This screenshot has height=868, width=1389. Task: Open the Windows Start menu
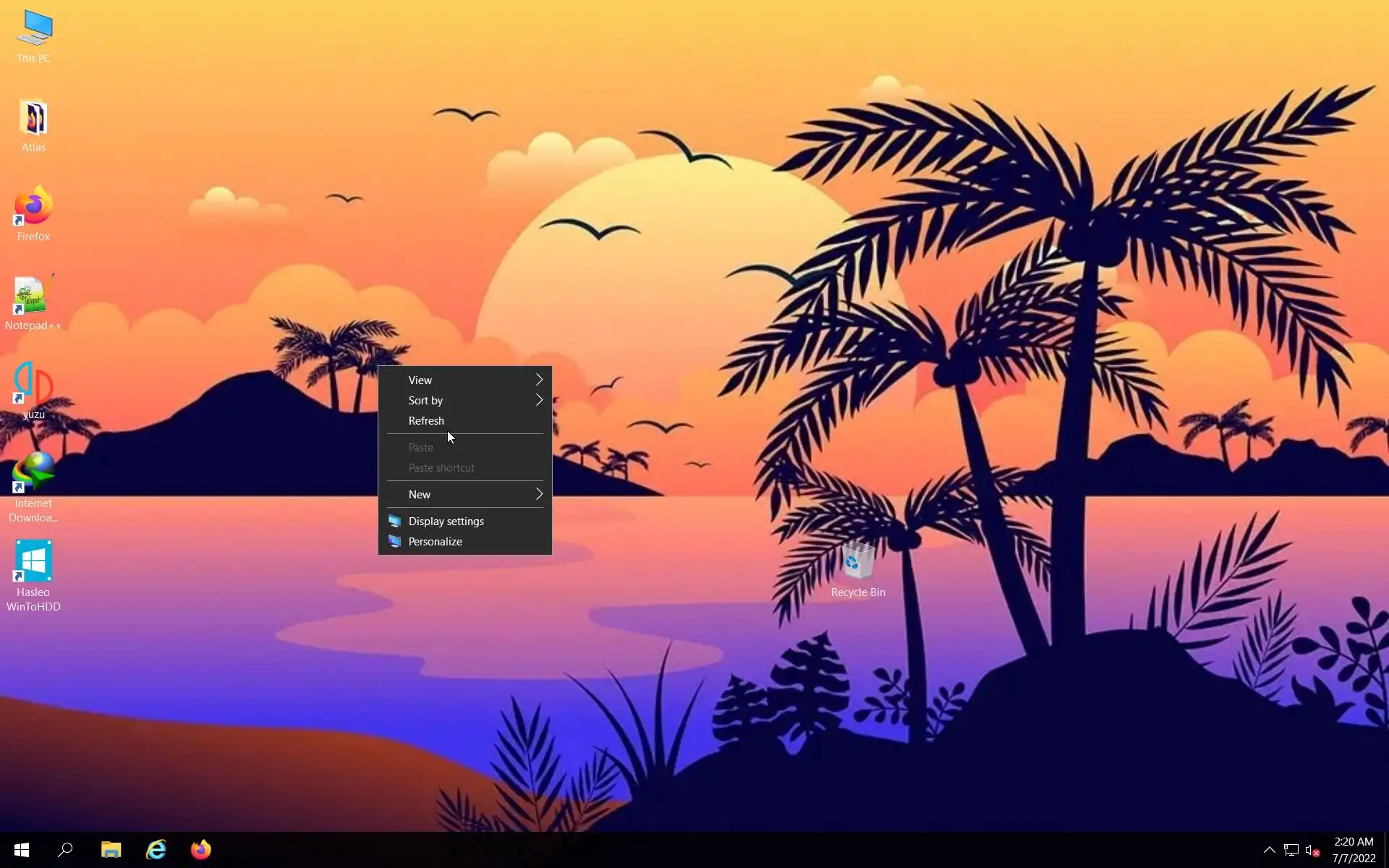click(22, 849)
